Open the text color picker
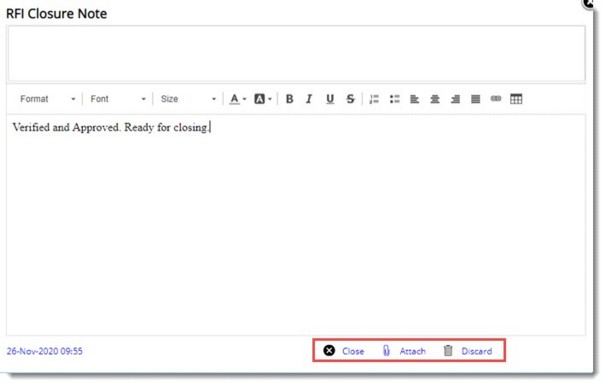606x386 pixels. pos(238,99)
